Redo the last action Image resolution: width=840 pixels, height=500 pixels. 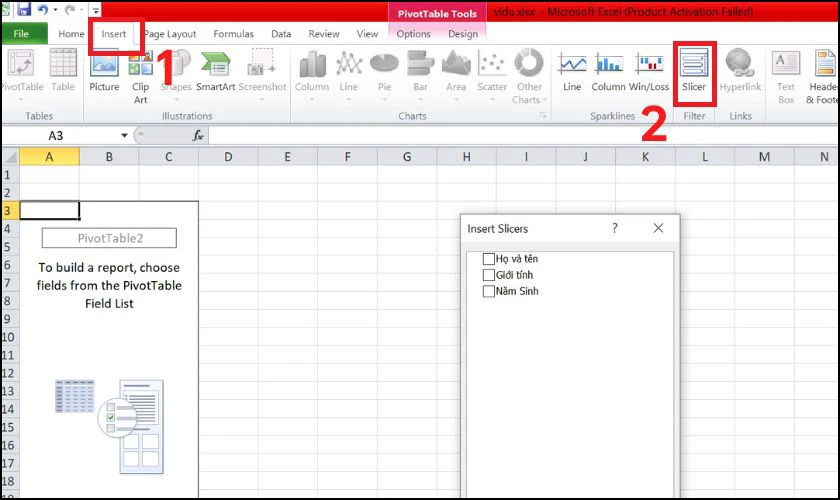click(x=70, y=9)
